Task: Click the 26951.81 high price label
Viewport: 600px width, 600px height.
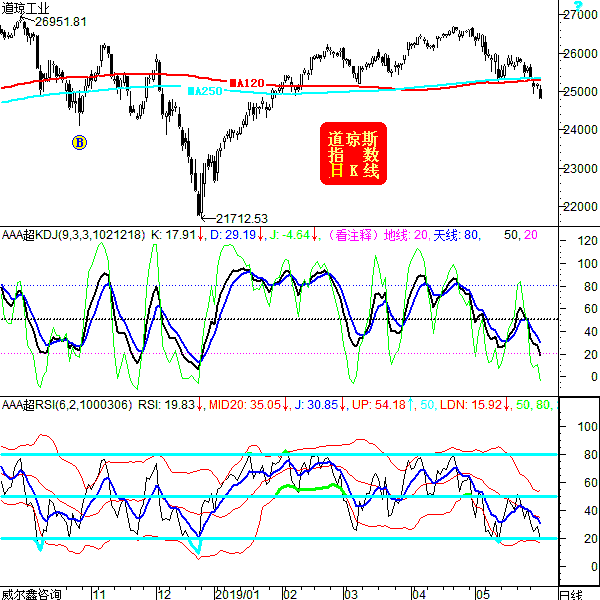Action: 60,22
